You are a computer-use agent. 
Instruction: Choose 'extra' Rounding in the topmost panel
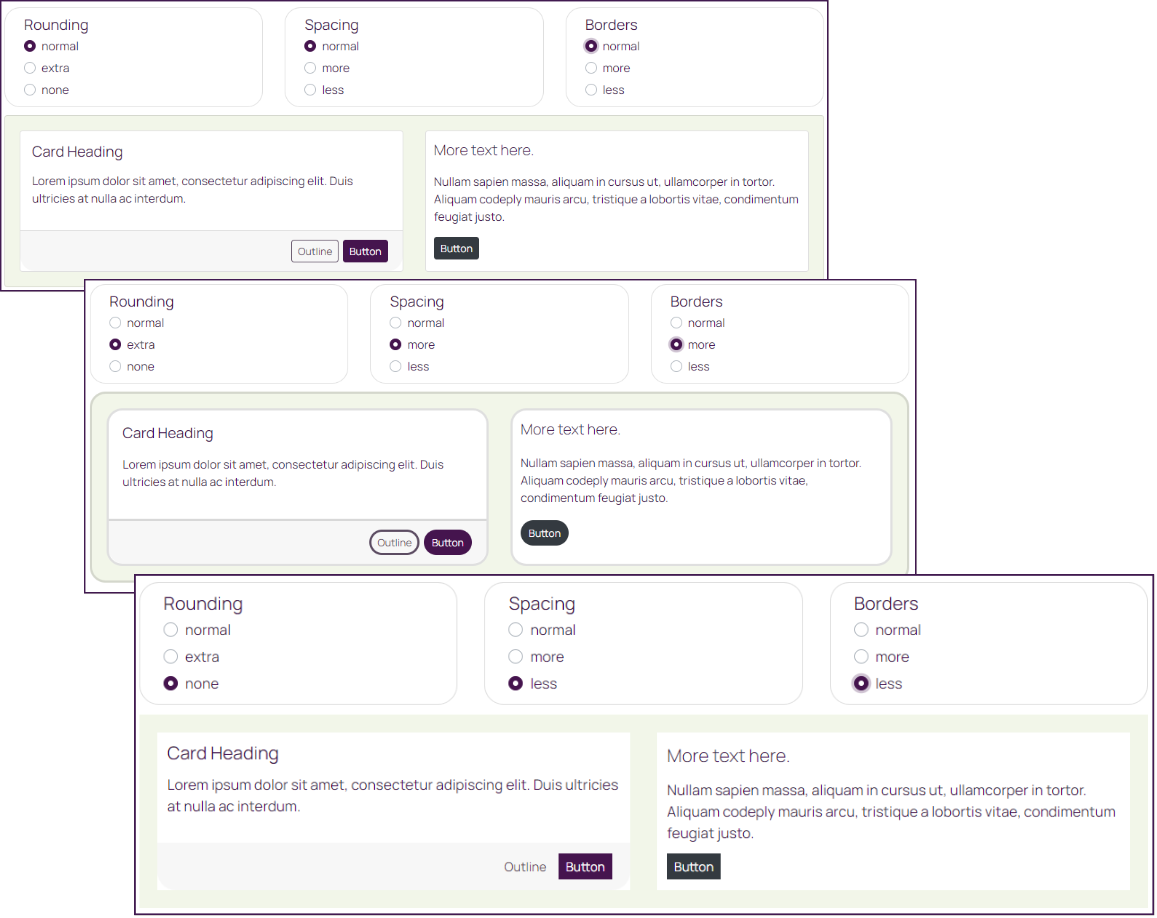[30, 68]
